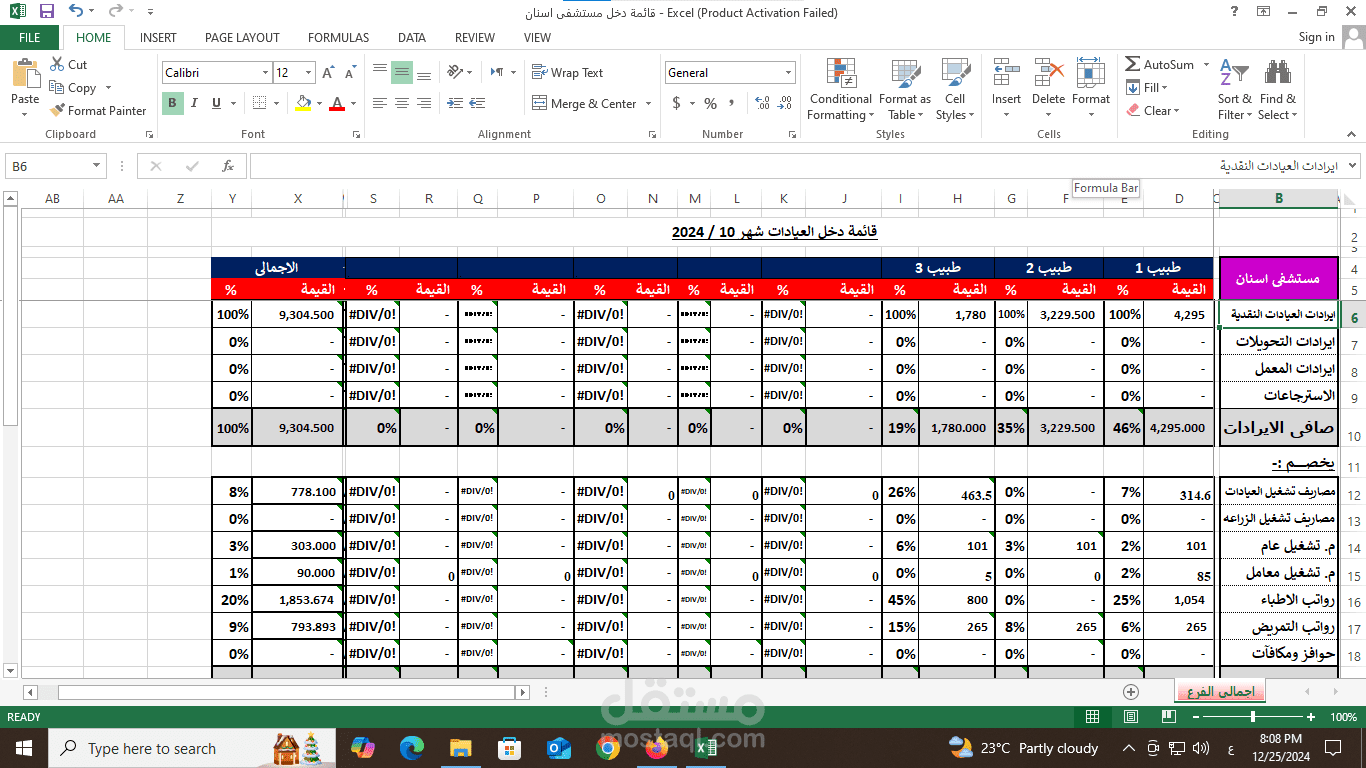
Task: Save the workbook from Quick Access Toolbar
Action: click(x=47, y=12)
